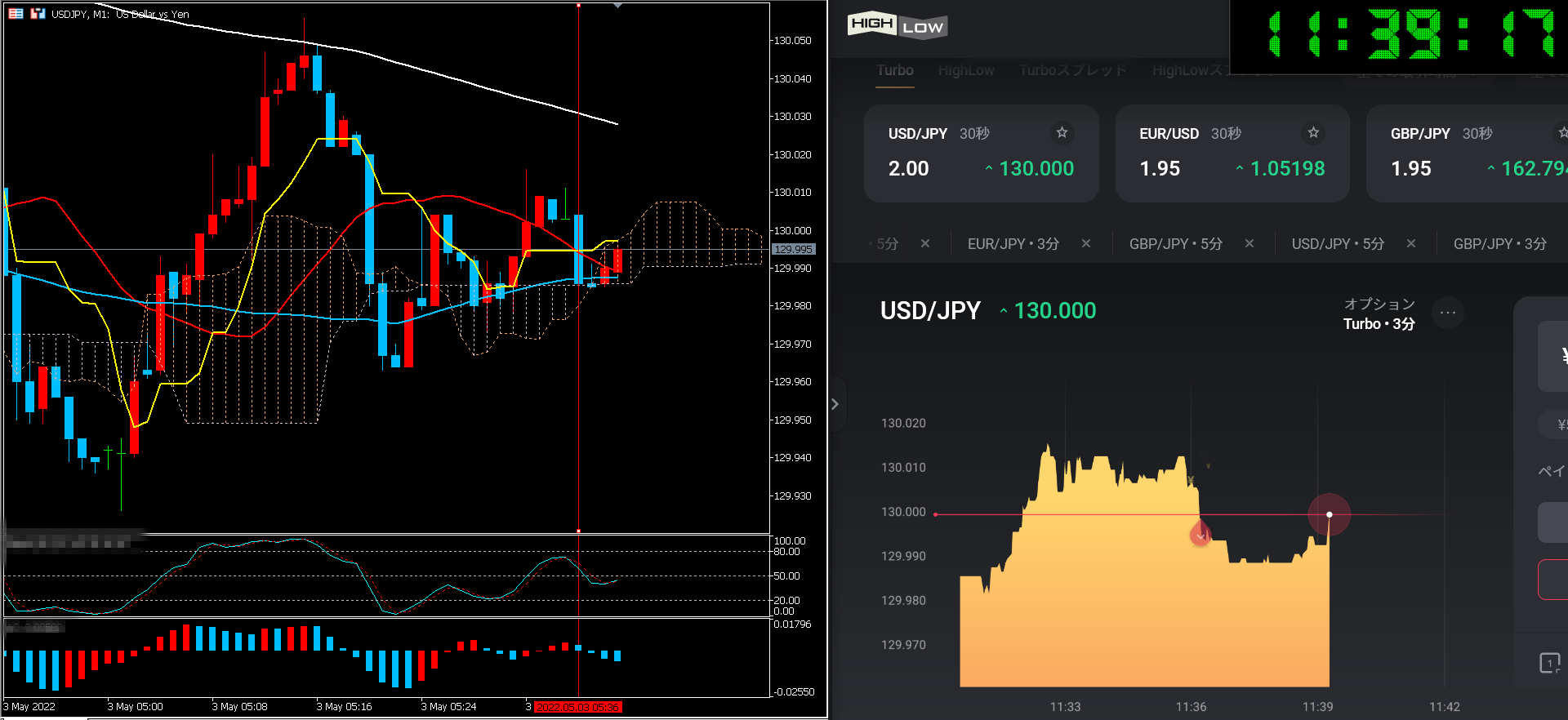
Task: Expand the left side panel arrow
Action: pos(835,404)
